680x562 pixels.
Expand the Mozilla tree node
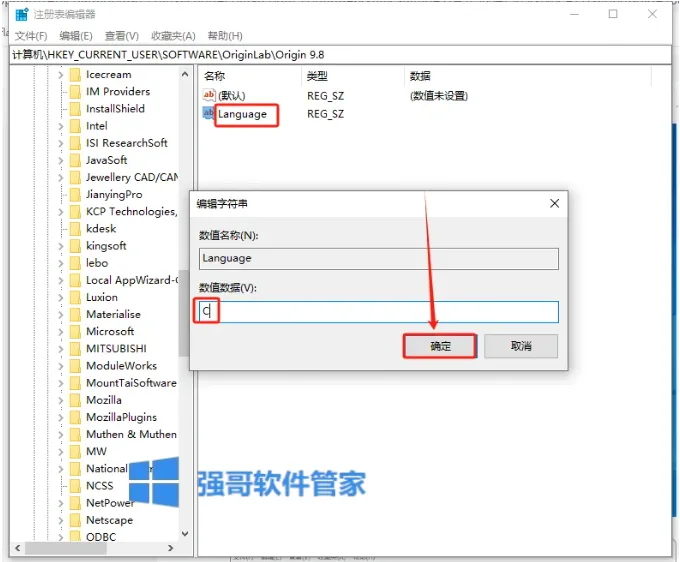pos(61,401)
